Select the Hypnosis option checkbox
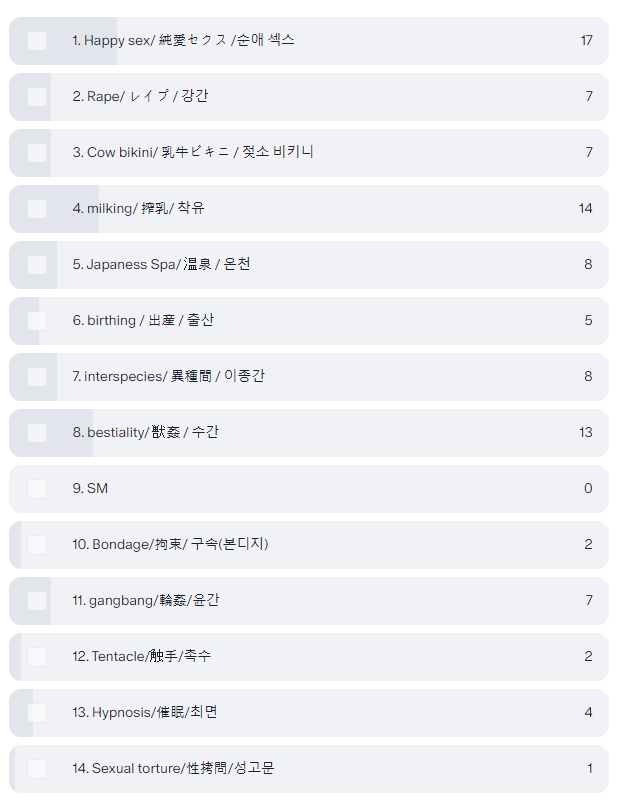 point(37,713)
